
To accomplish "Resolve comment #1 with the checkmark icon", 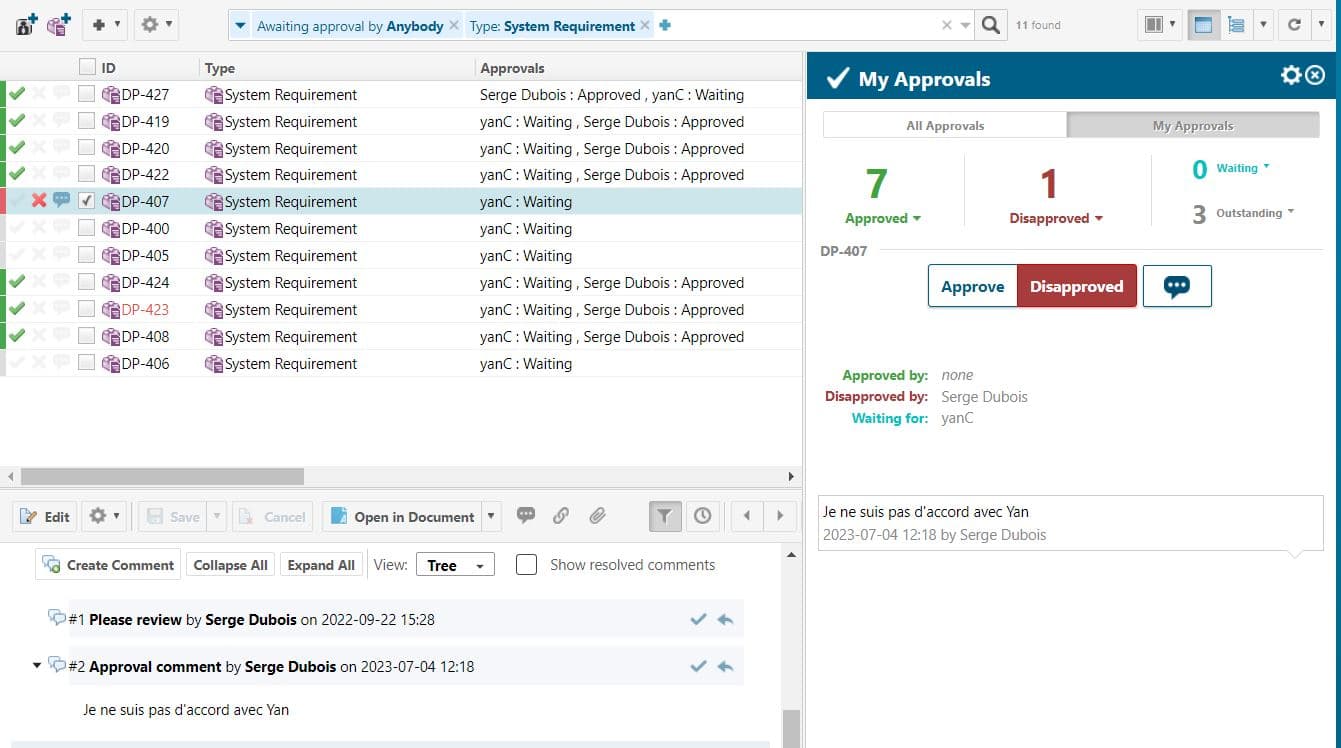I will click(698, 620).
